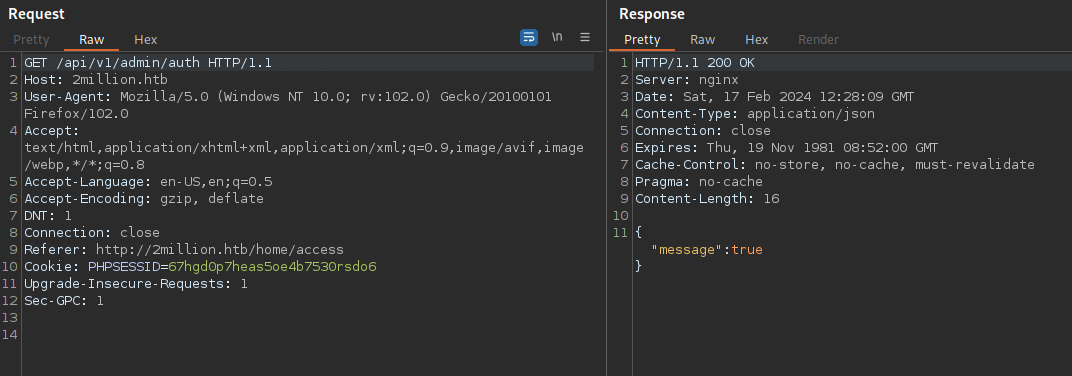Toggle word wrap icon in Request panel

pos(529,38)
